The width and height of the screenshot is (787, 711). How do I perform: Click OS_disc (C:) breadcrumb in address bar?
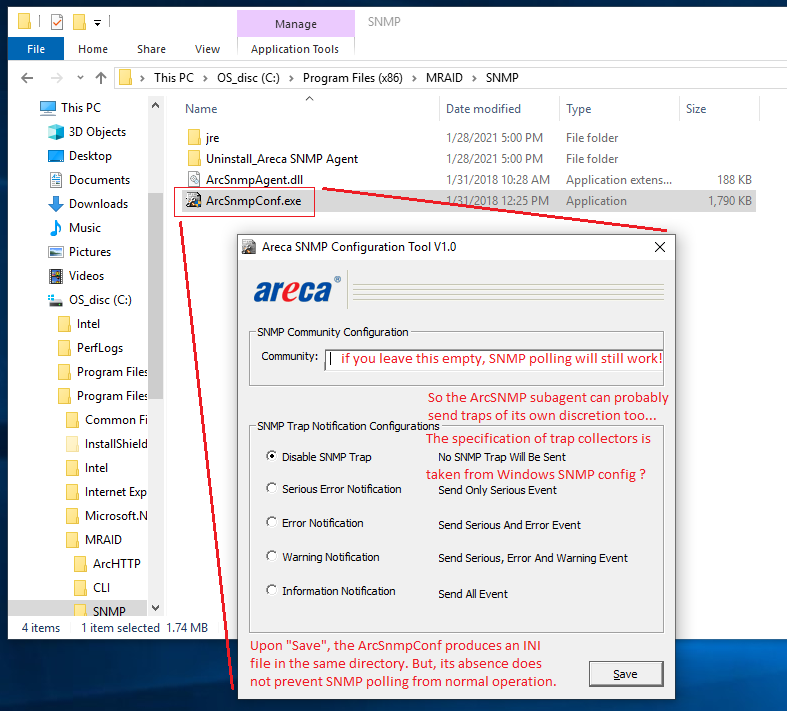click(248, 78)
